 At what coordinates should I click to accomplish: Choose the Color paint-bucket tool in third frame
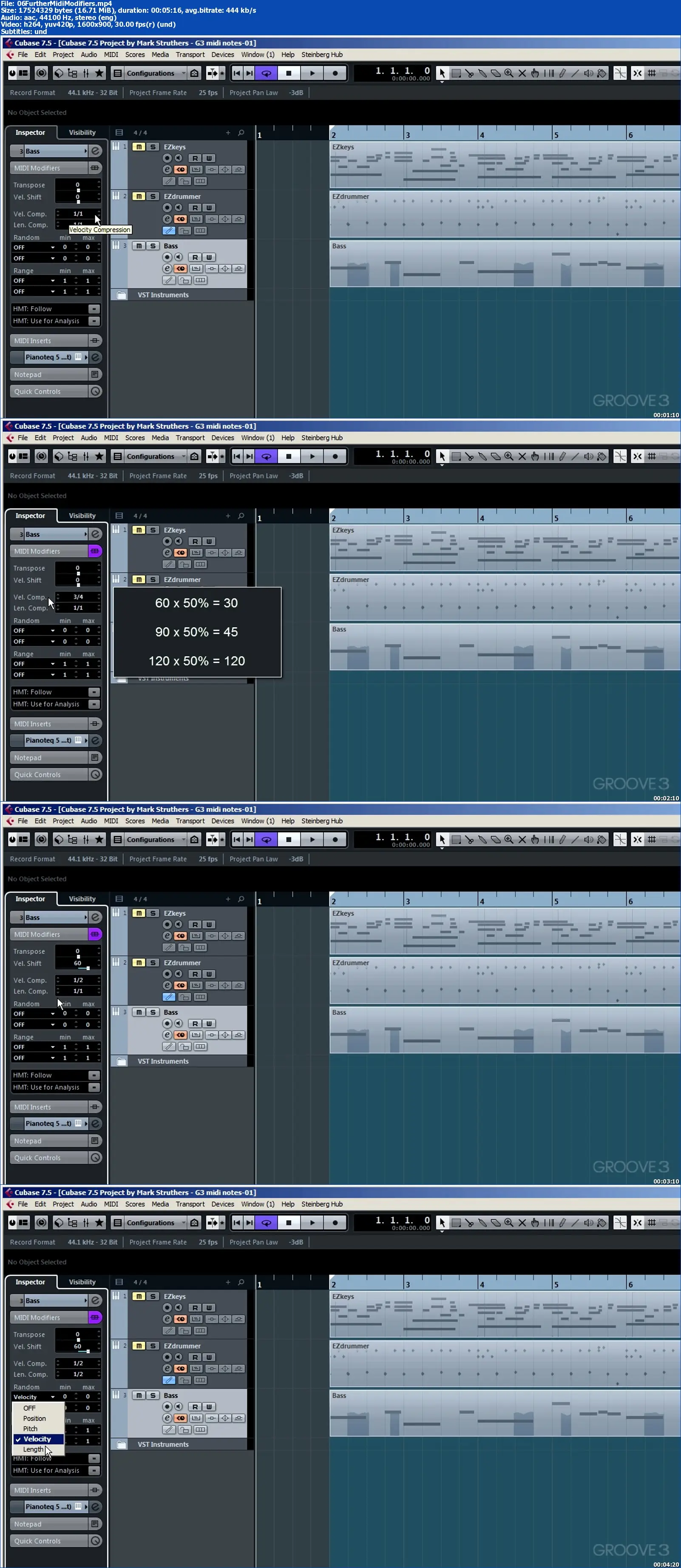tap(602, 839)
